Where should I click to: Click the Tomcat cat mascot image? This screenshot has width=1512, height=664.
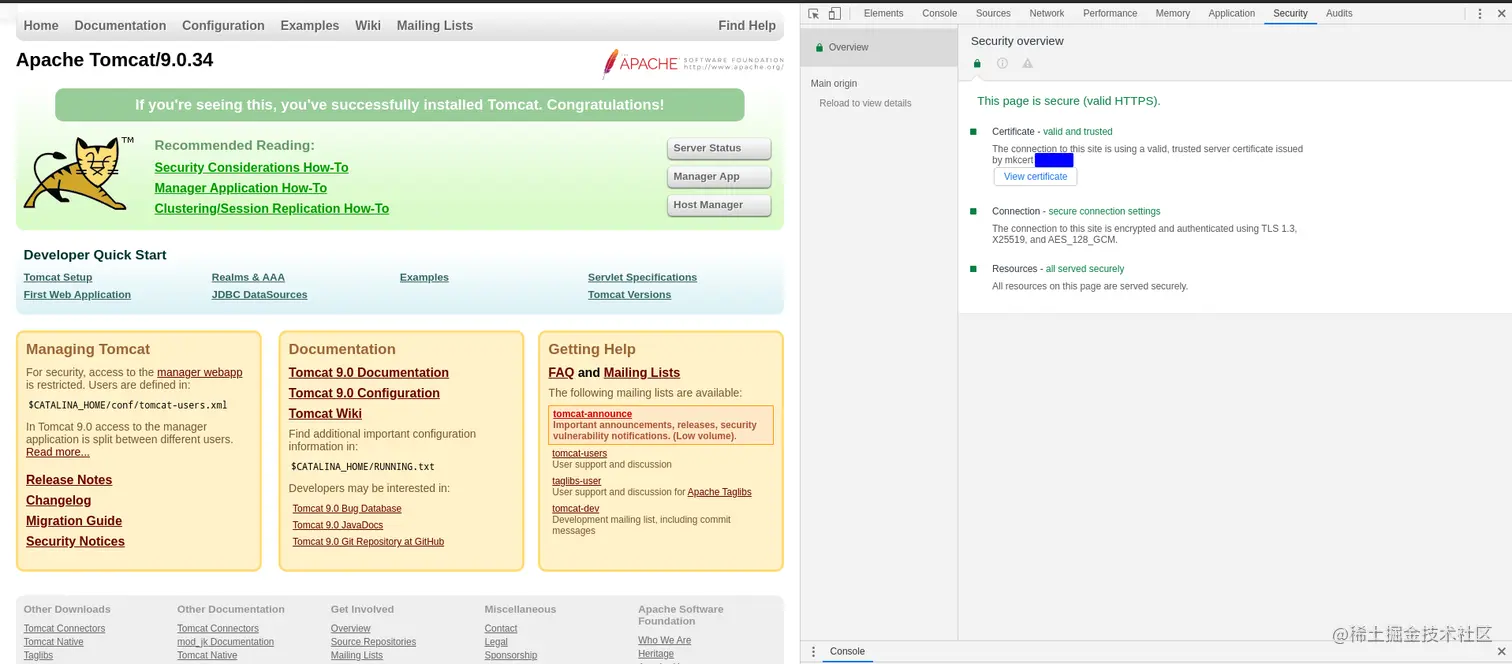[79, 172]
